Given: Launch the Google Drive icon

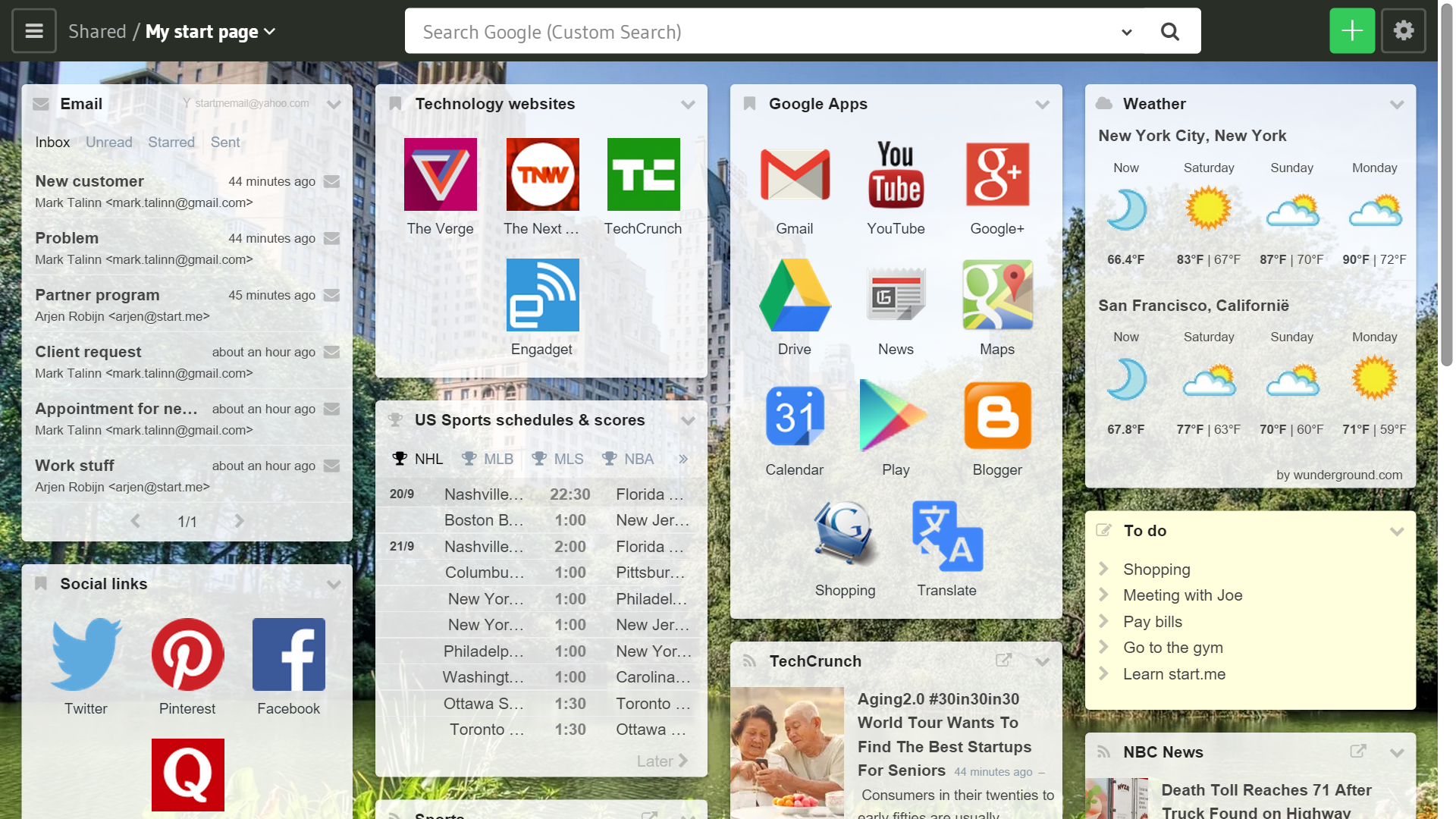Looking at the screenshot, I should click(x=794, y=296).
